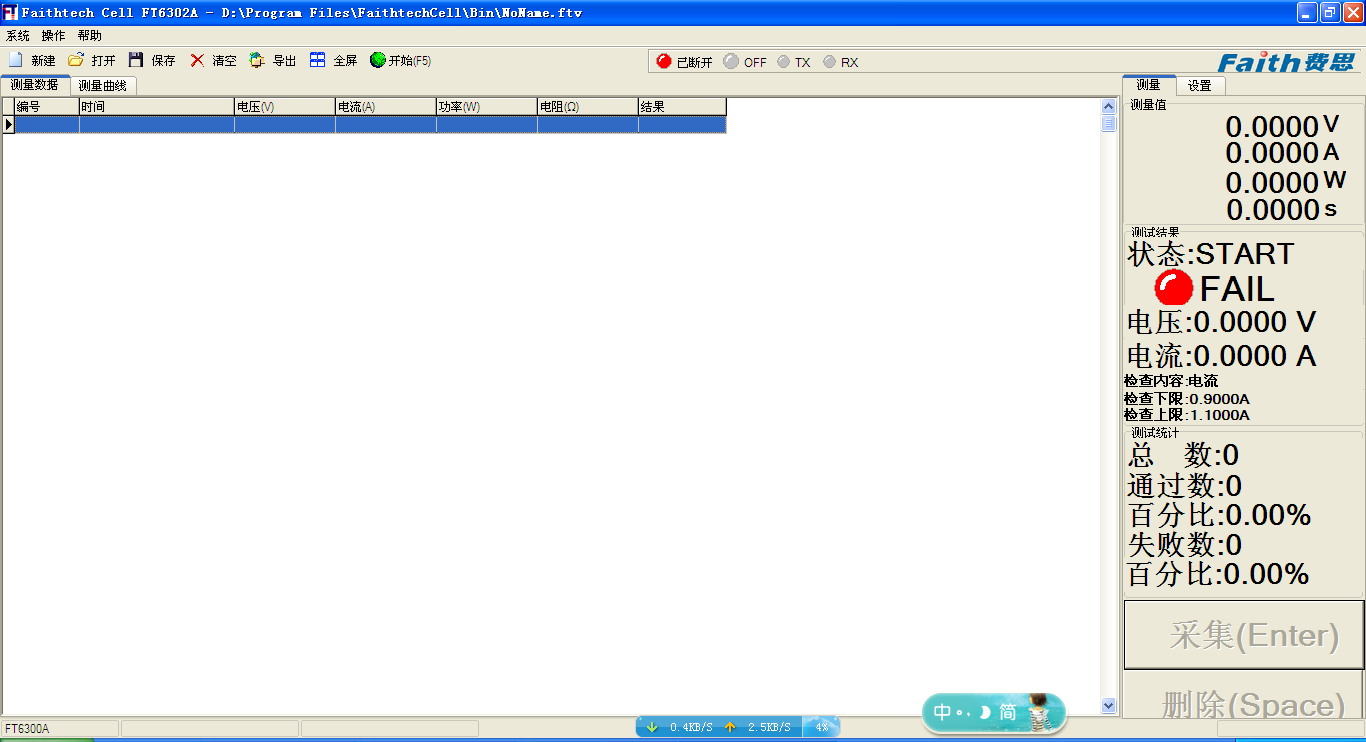Click the 时间 column header

click(x=157, y=106)
